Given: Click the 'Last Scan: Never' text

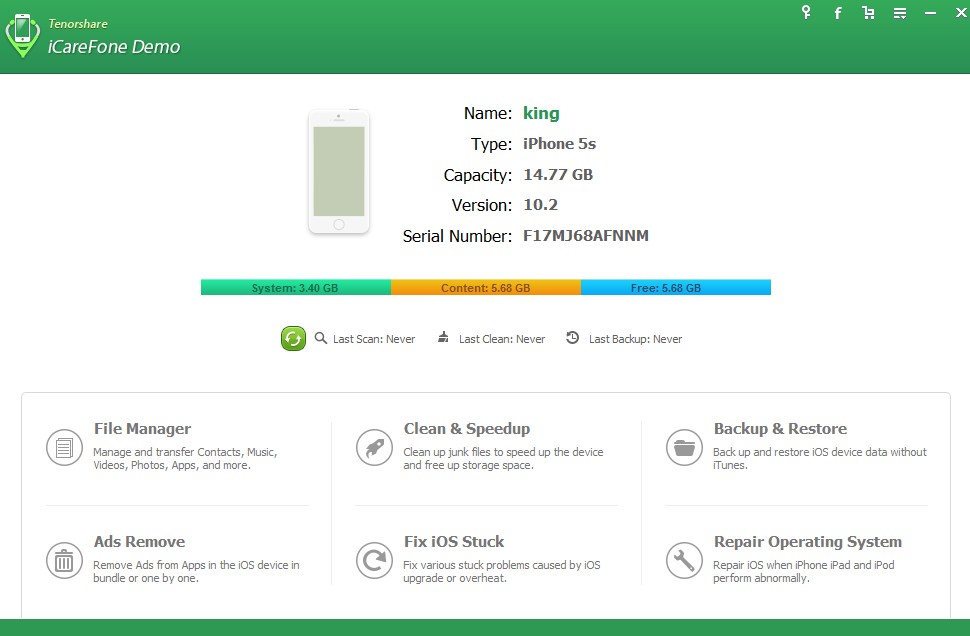Looking at the screenshot, I should click(x=374, y=339).
